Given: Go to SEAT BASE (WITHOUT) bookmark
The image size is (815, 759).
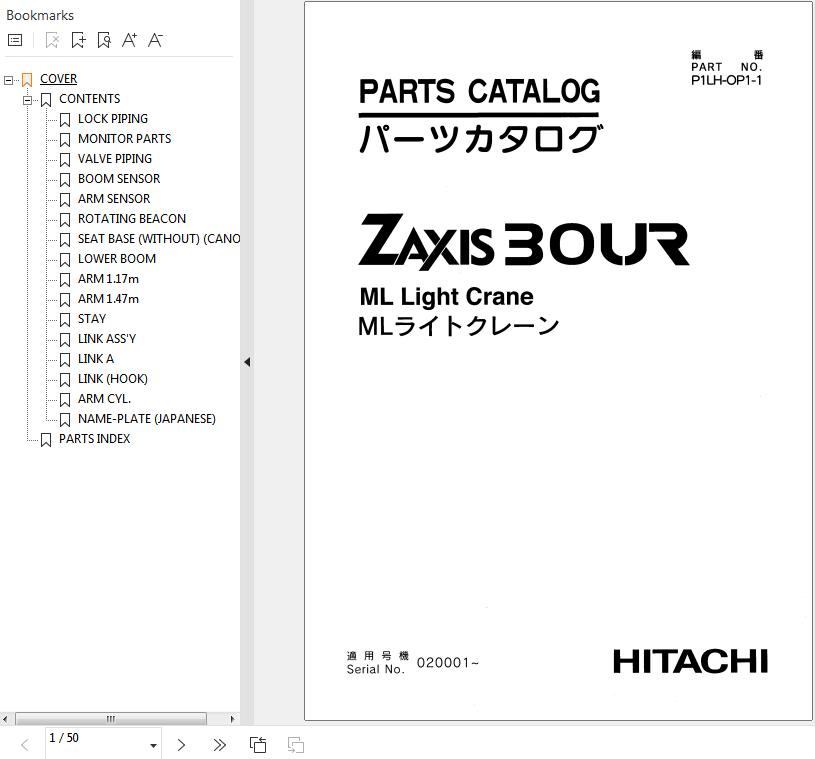Looking at the screenshot, I should point(159,239).
